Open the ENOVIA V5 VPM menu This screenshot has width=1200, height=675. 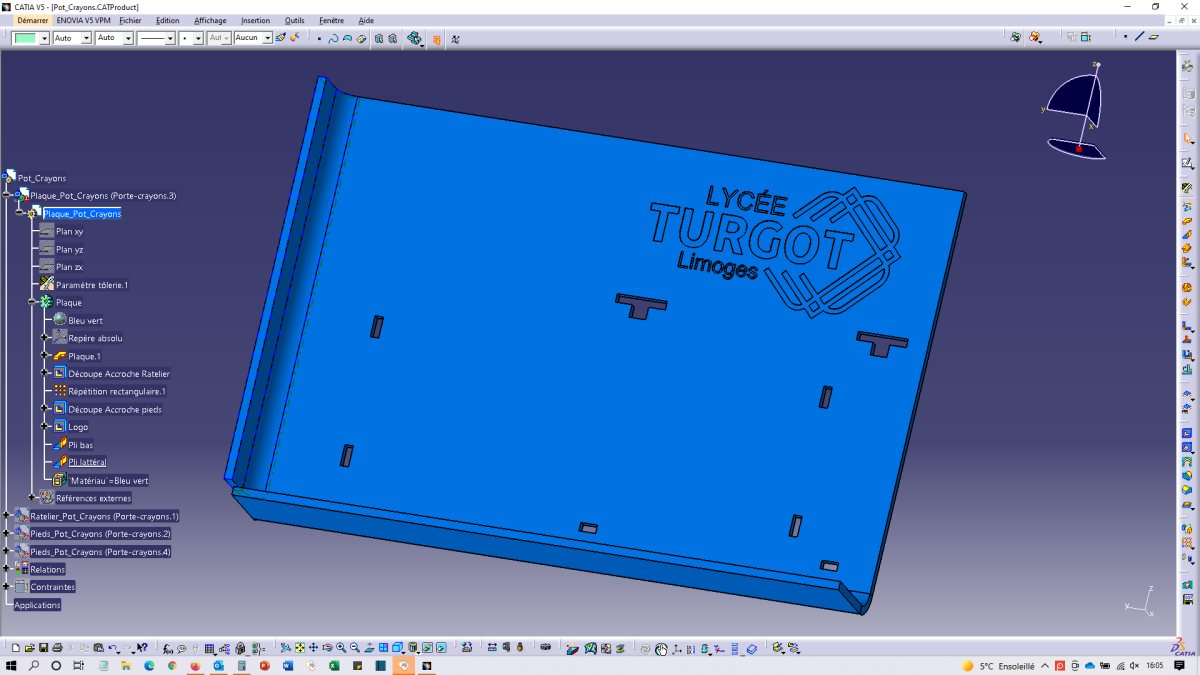click(84, 20)
